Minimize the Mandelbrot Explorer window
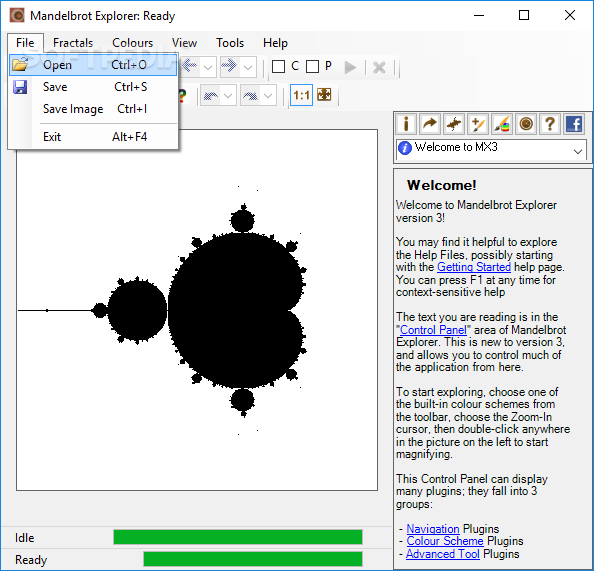Viewport: 594px width, 571px height. coord(479,15)
